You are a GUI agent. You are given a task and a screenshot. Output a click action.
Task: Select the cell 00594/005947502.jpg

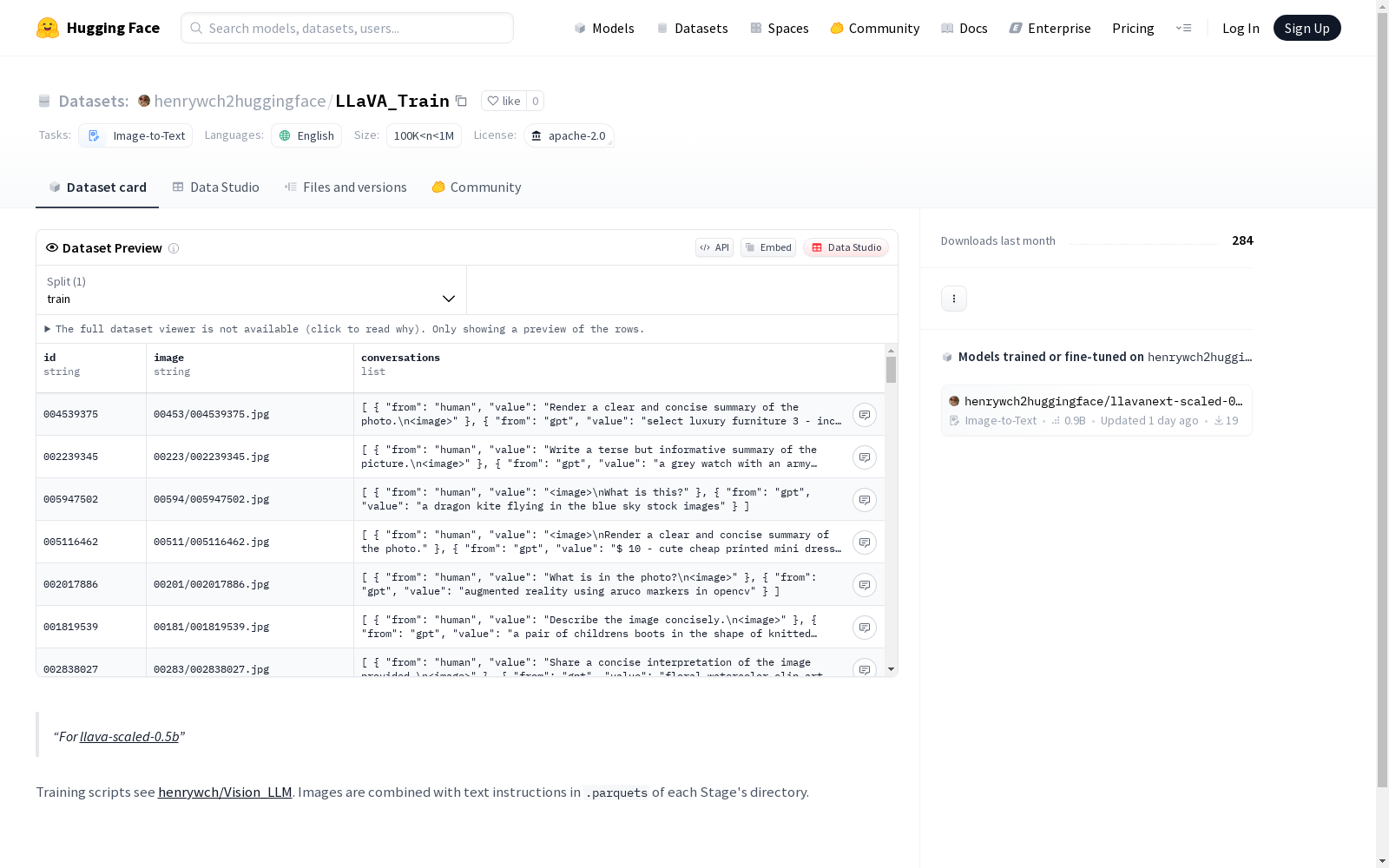[250, 499]
